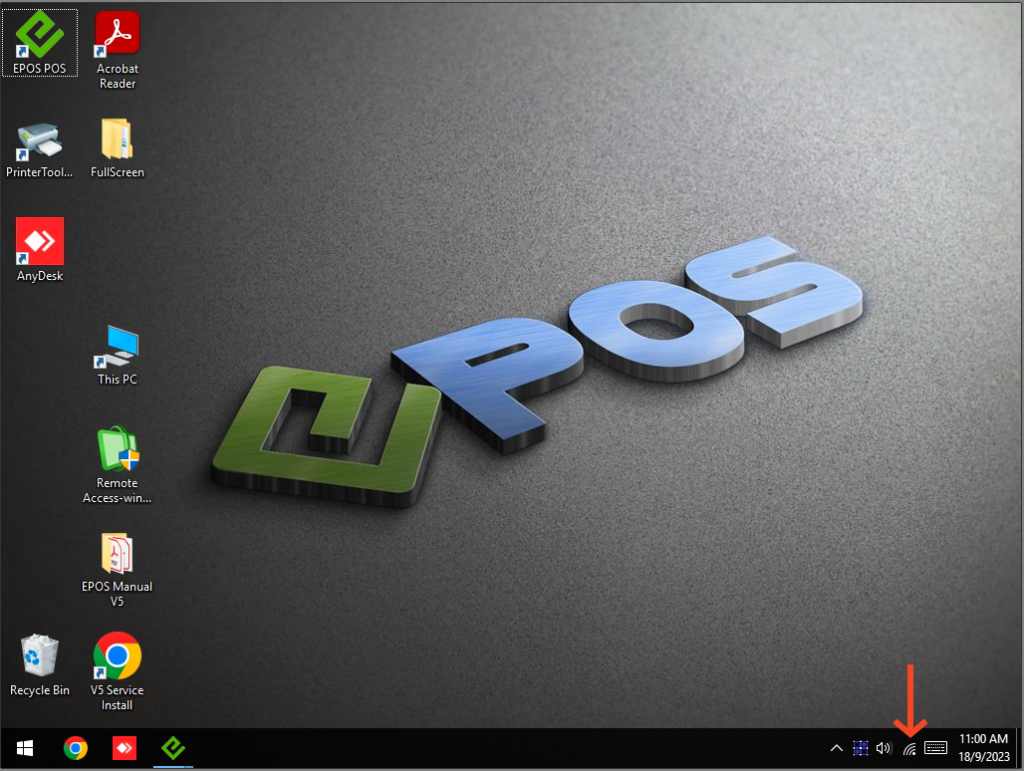Expand hidden system tray icons
Viewport: 1024px width, 771px height.
click(836, 747)
